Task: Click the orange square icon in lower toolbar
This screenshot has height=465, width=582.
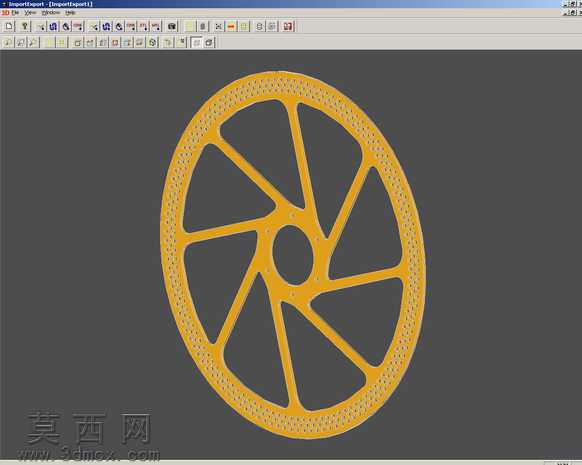Action: point(115,43)
